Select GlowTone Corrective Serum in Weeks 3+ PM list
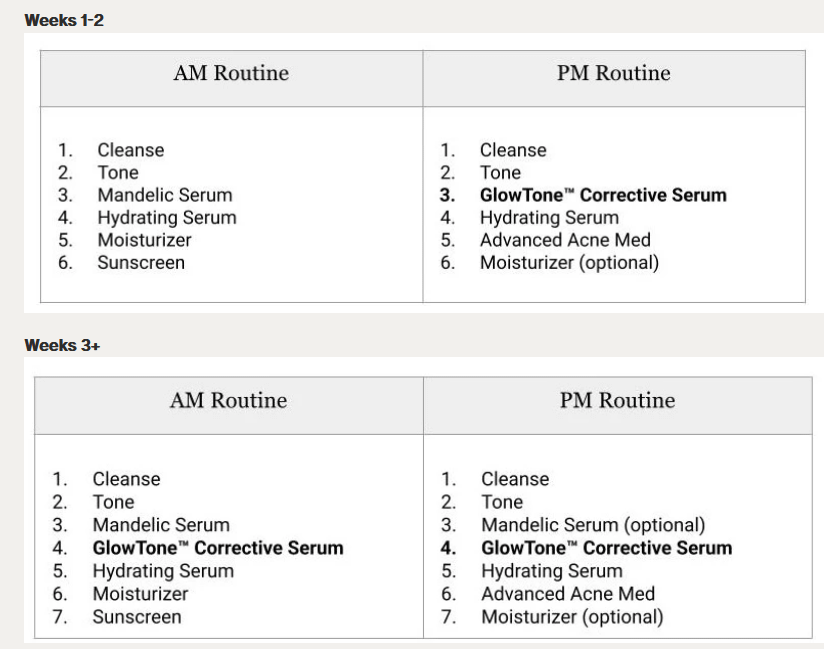 pos(606,548)
